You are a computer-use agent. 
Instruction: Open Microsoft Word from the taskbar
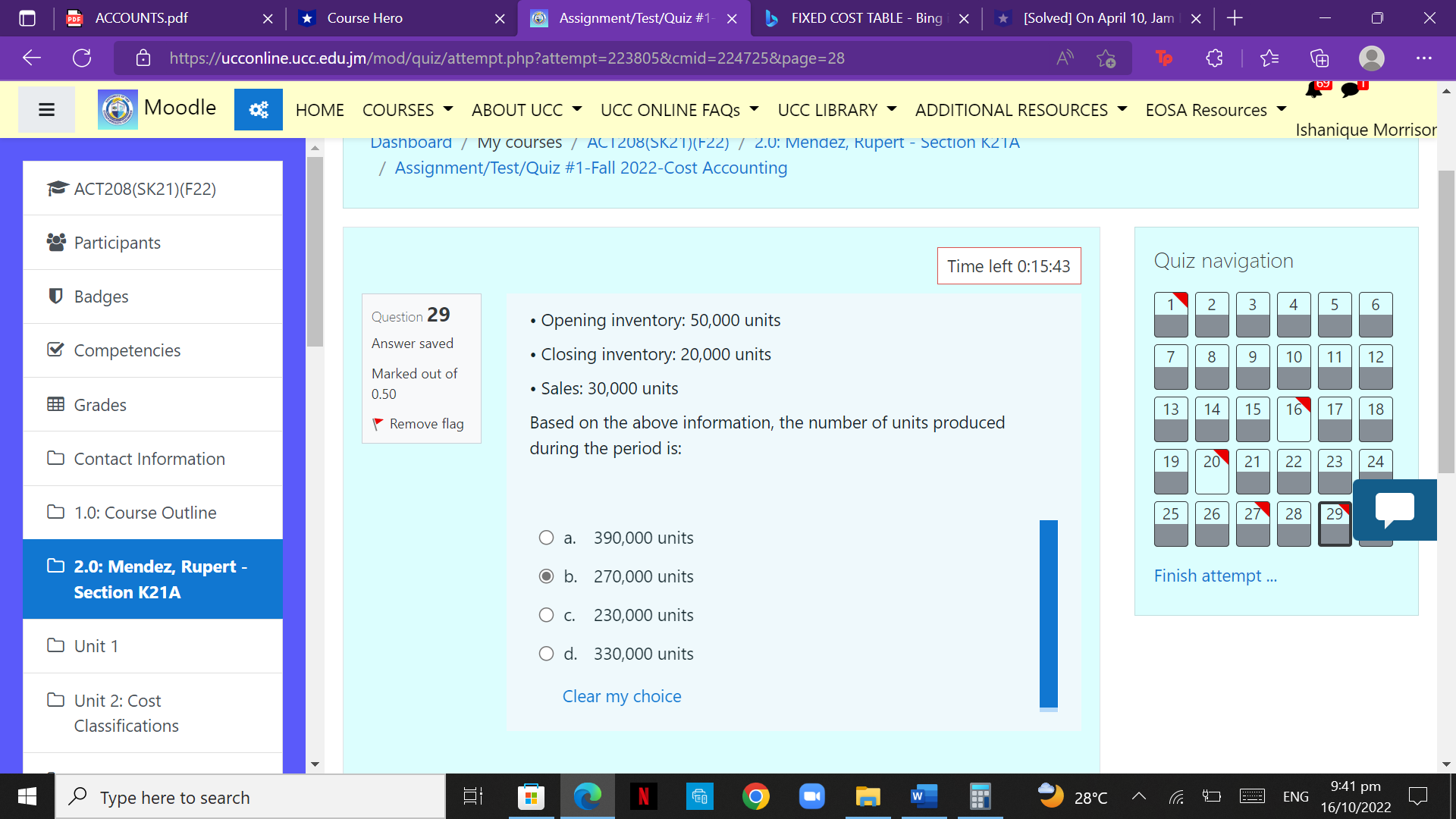923,797
